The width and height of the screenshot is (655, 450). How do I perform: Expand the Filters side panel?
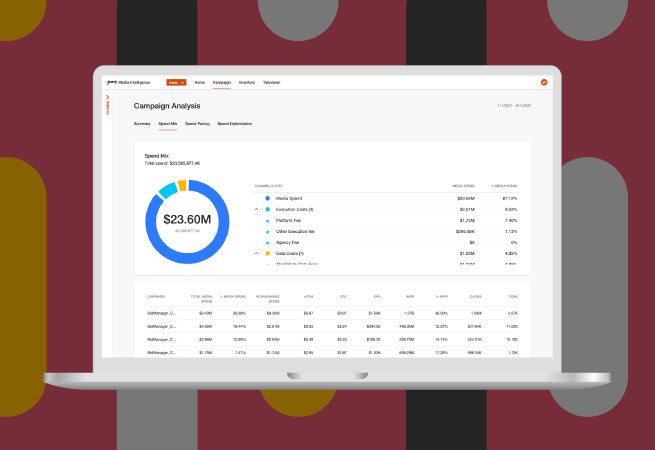coord(108,105)
